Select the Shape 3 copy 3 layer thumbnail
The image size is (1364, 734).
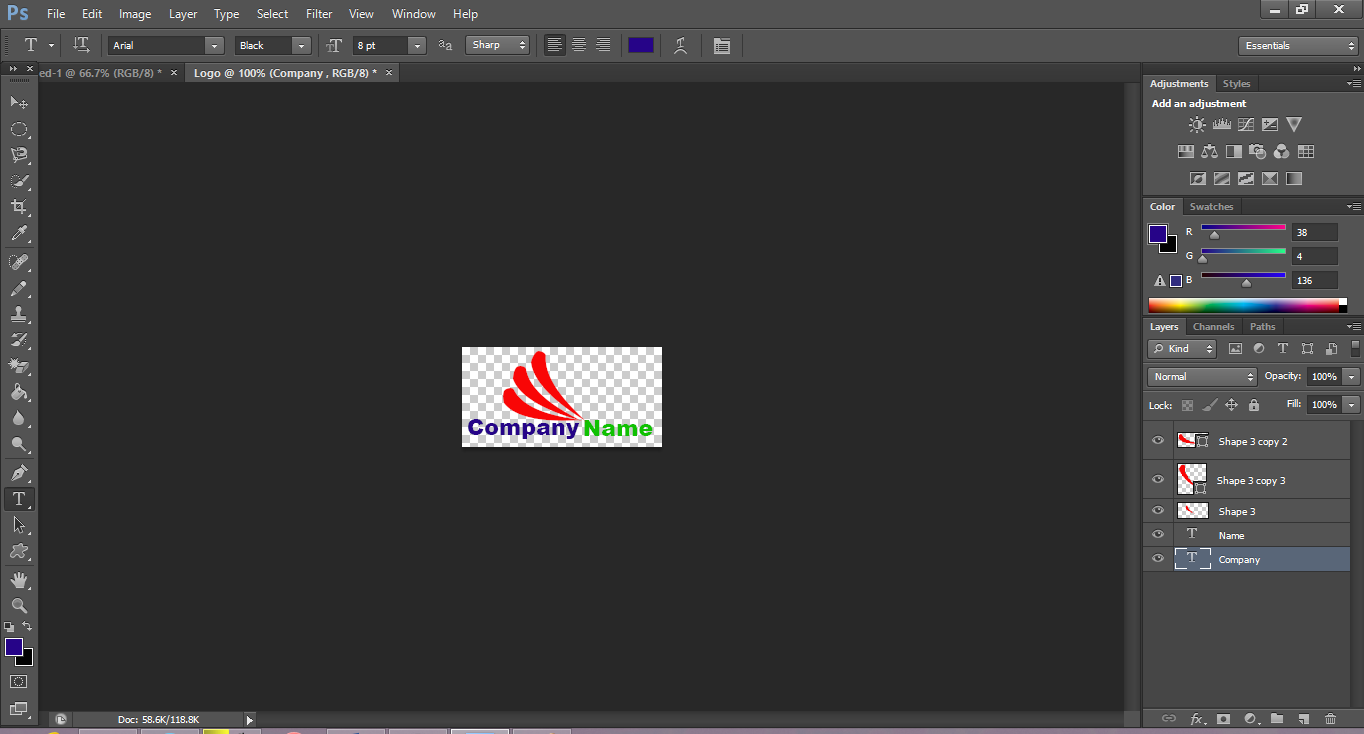1192,479
